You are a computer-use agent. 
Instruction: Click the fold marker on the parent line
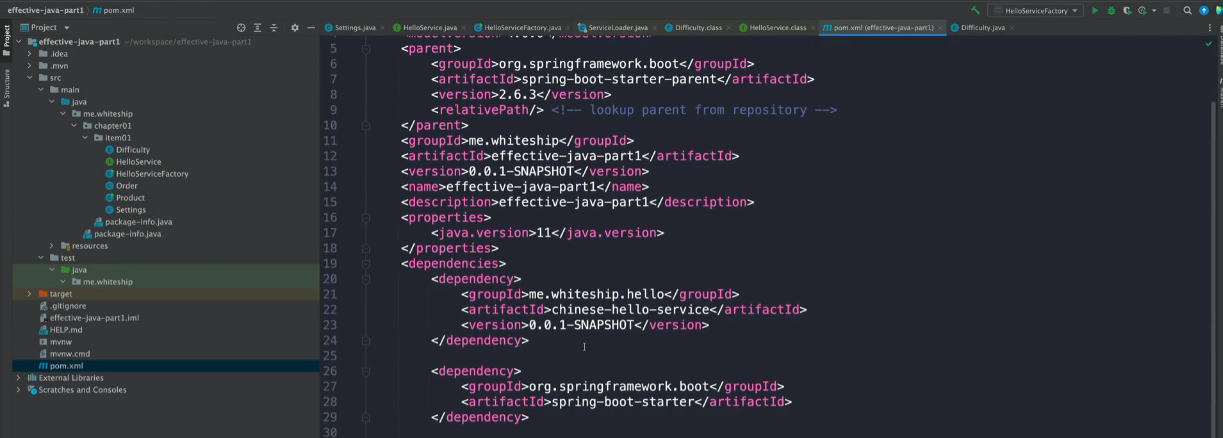click(x=366, y=48)
